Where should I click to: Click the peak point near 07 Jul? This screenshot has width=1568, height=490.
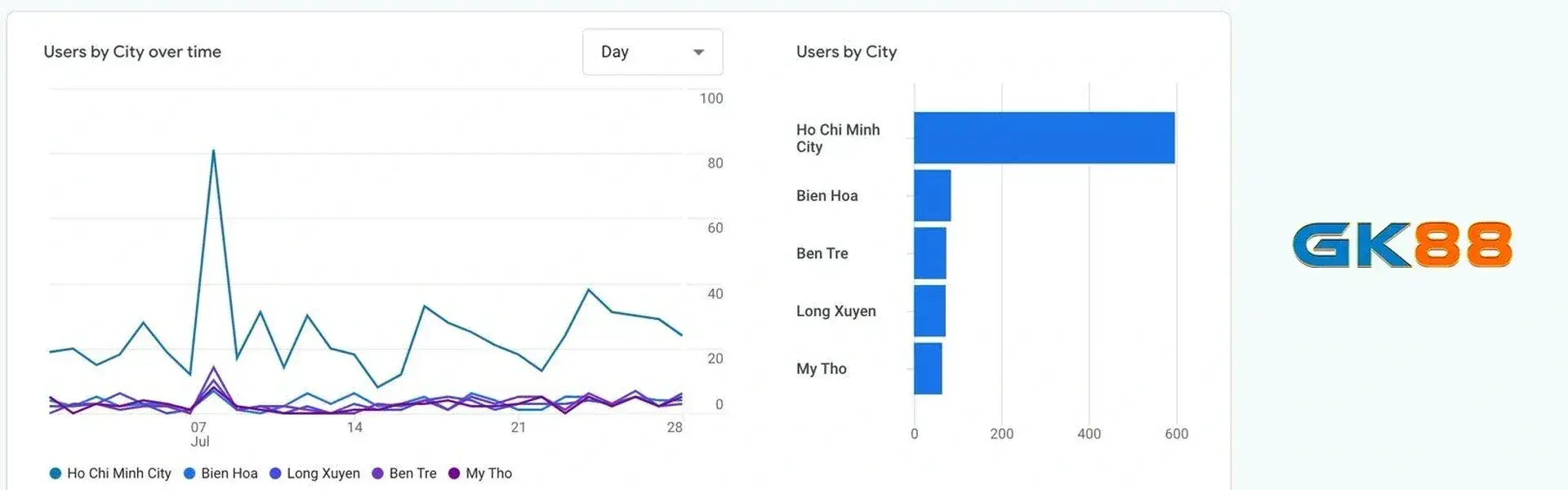(214, 151)
